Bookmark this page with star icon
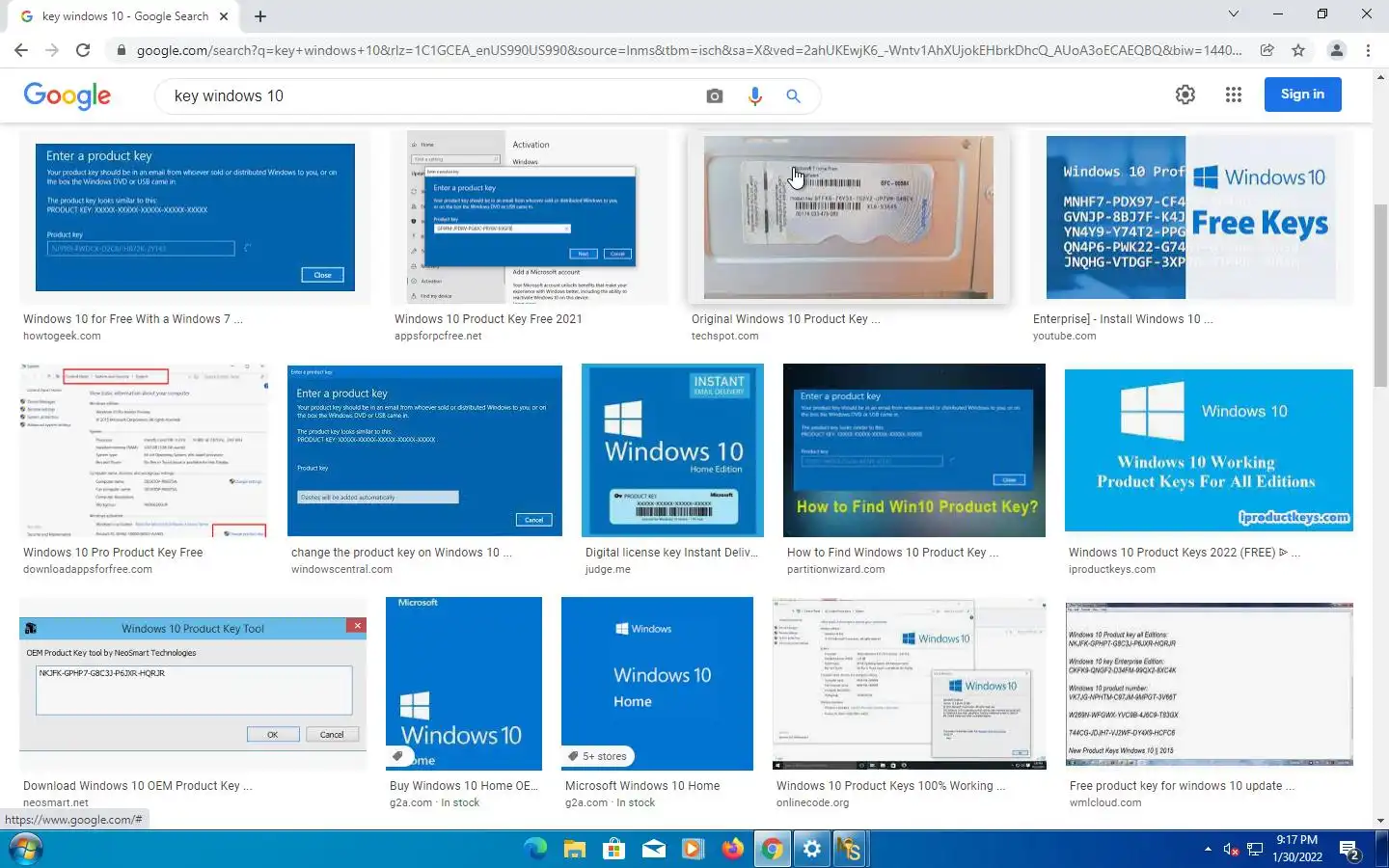Image resolution: width=1389 pixels, height=868 pixels. click(x=1298, y=50)
